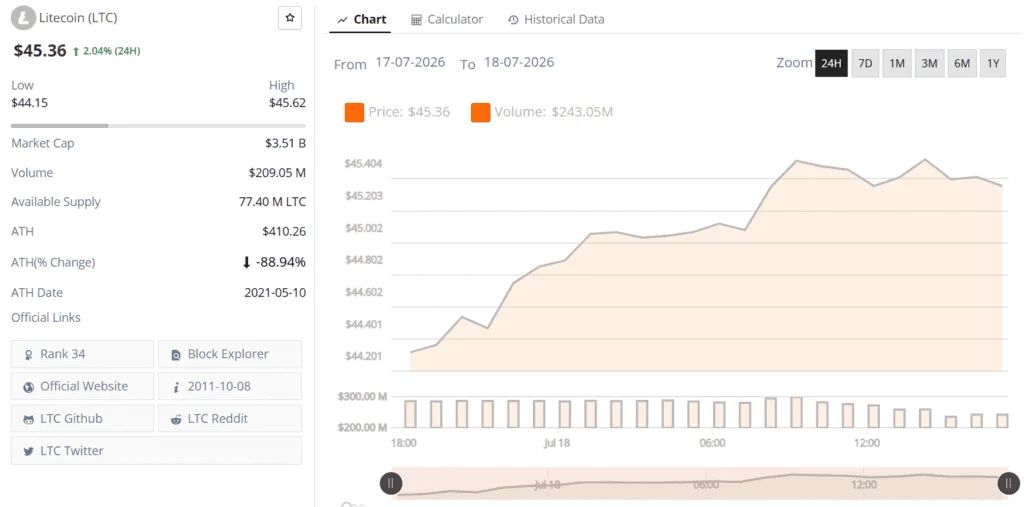Click the ATH percent change down arrow
The width and height of the screenshot is (1024, 507).
pos(246,262)
